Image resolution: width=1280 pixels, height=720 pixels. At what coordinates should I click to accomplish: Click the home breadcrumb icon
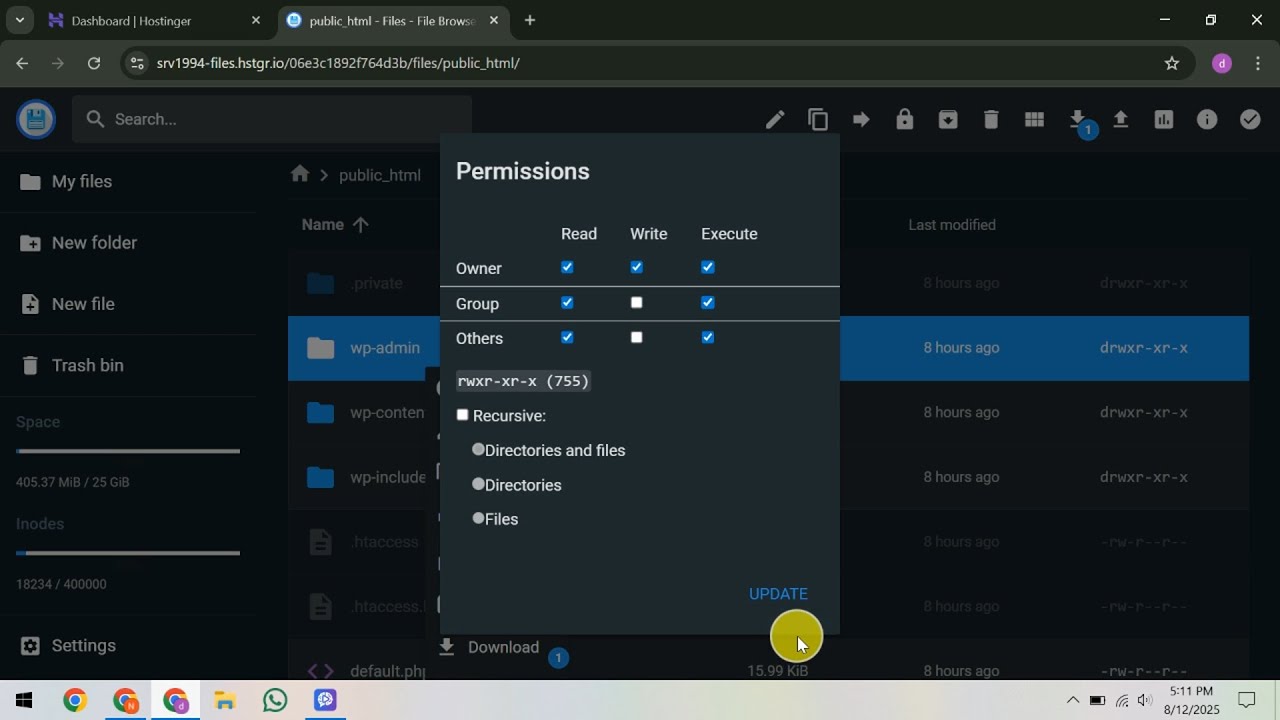pos(300,174)
